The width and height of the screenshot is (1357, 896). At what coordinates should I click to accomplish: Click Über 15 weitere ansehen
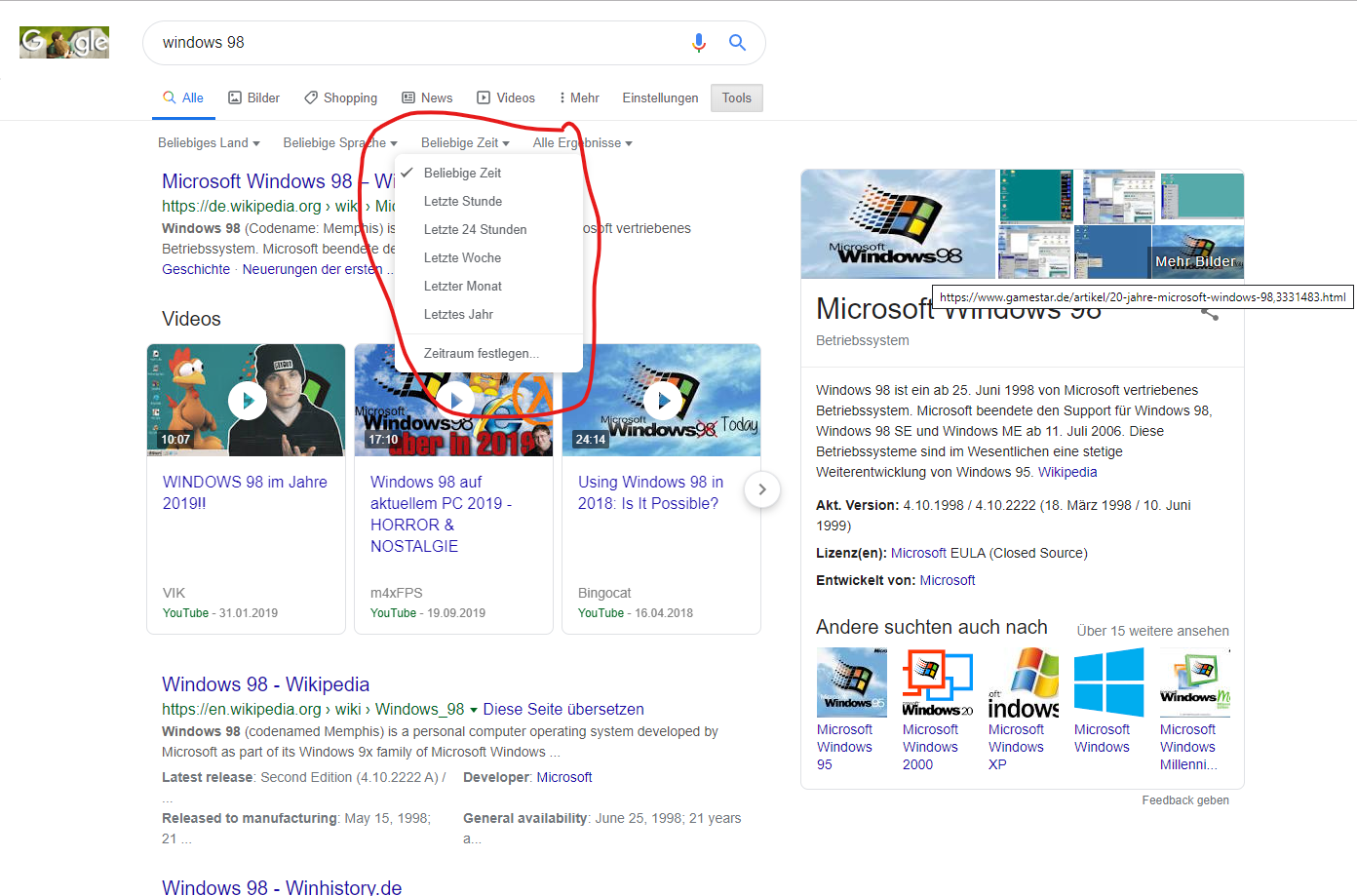1152,631
